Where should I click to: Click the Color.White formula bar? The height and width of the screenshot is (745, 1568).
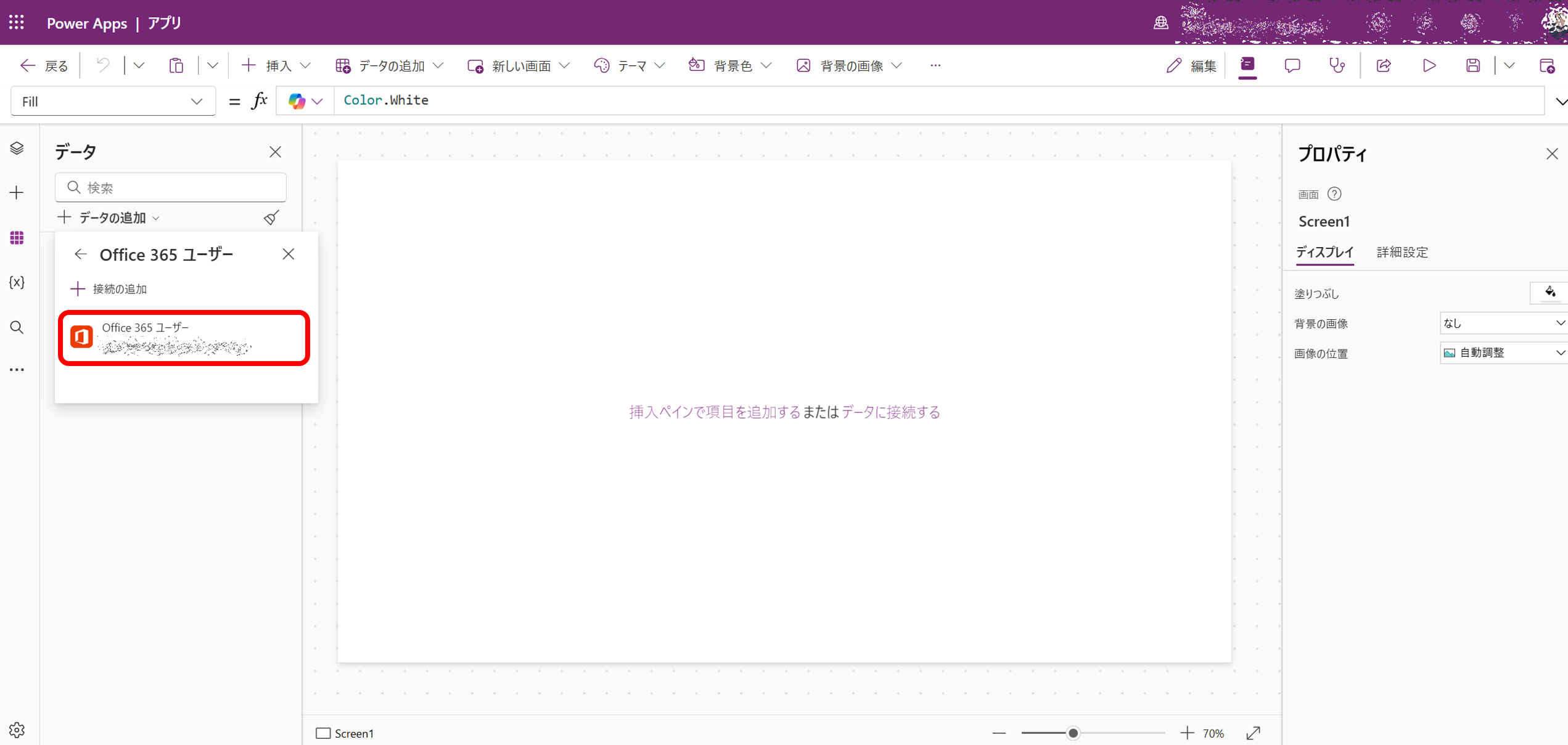(938, 100)
